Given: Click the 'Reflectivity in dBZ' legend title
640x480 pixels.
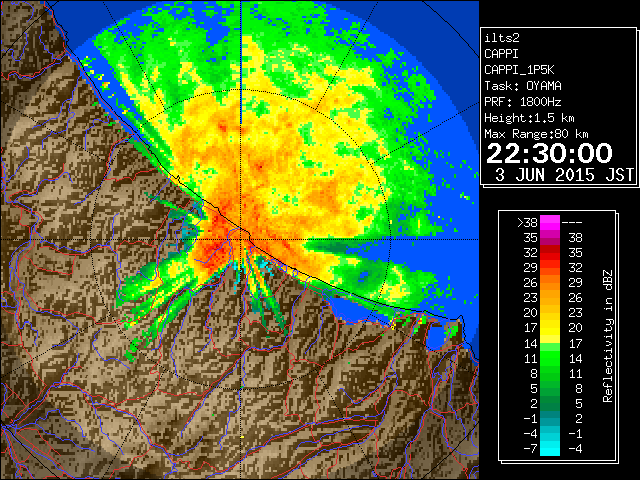Looking at the screenshot, I should point(608,336).
